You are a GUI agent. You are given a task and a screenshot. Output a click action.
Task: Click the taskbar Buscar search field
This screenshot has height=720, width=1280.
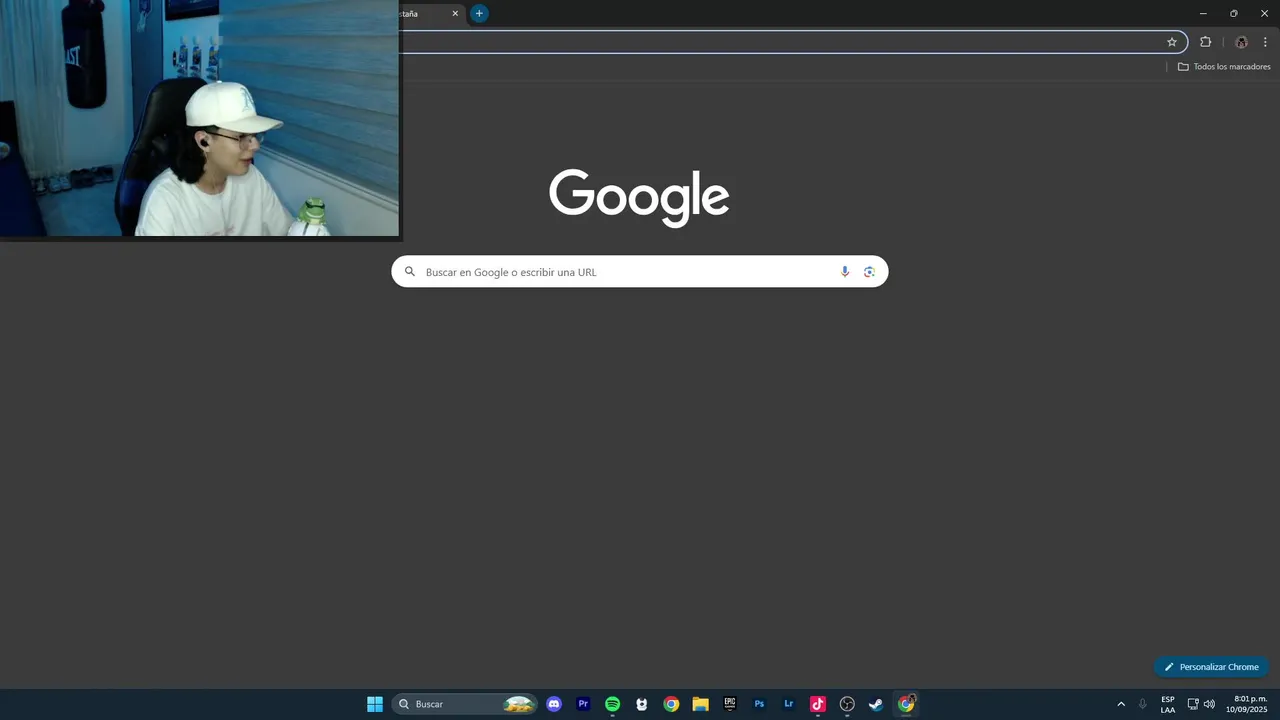[x=464, y=704]
